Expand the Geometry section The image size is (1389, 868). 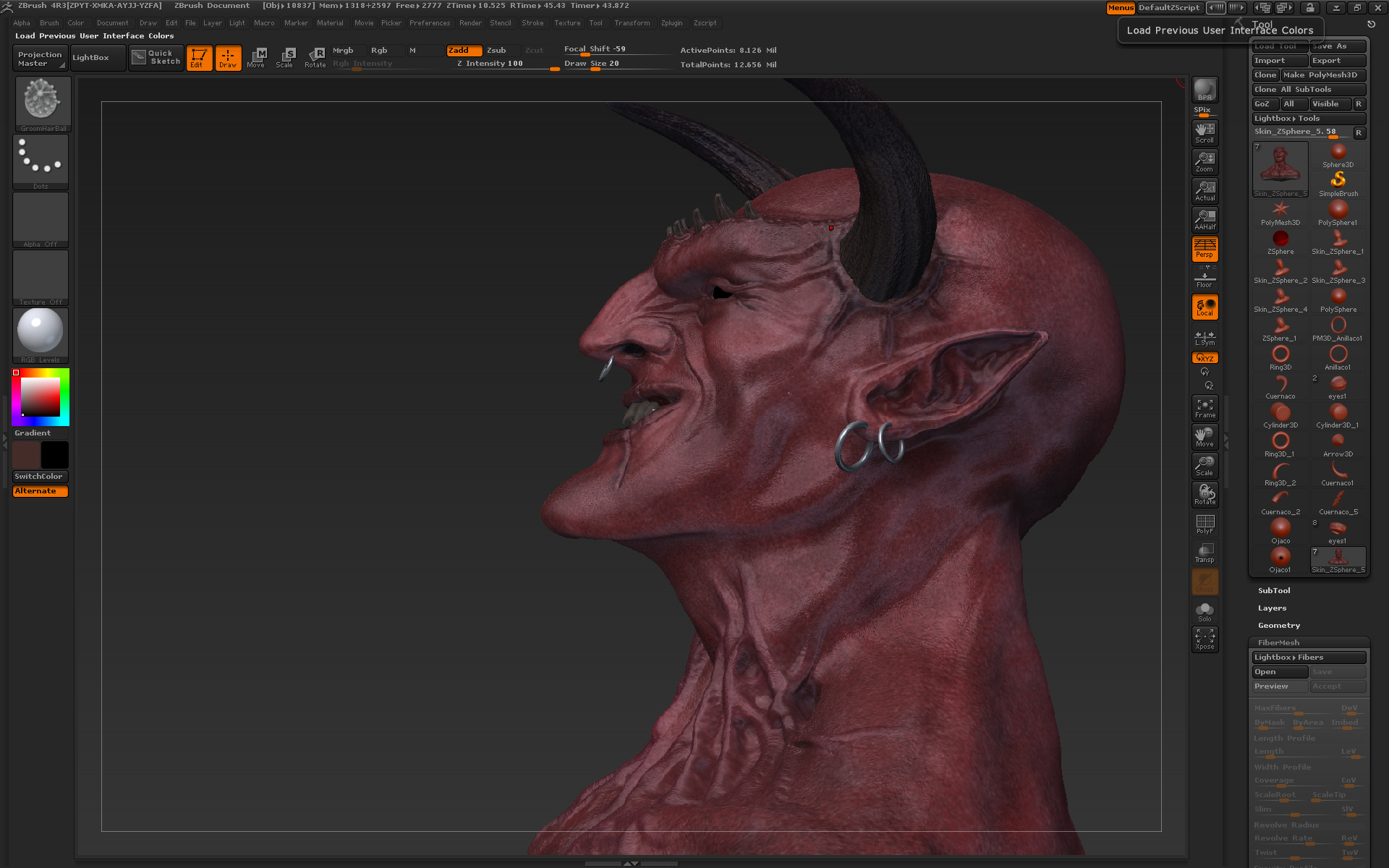pyautogui.click(x=1278, y=625)
